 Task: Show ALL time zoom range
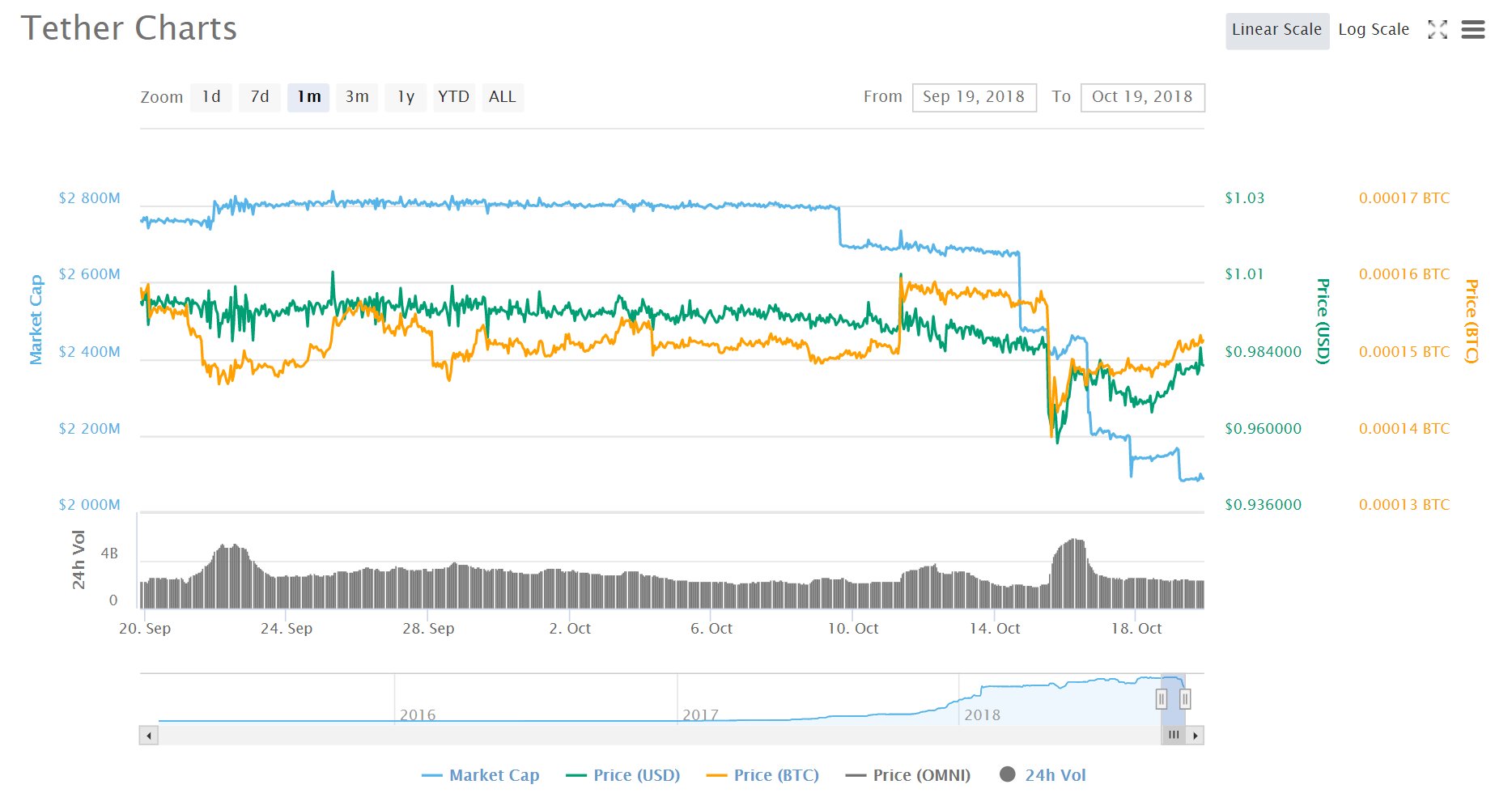click(503, 97)
